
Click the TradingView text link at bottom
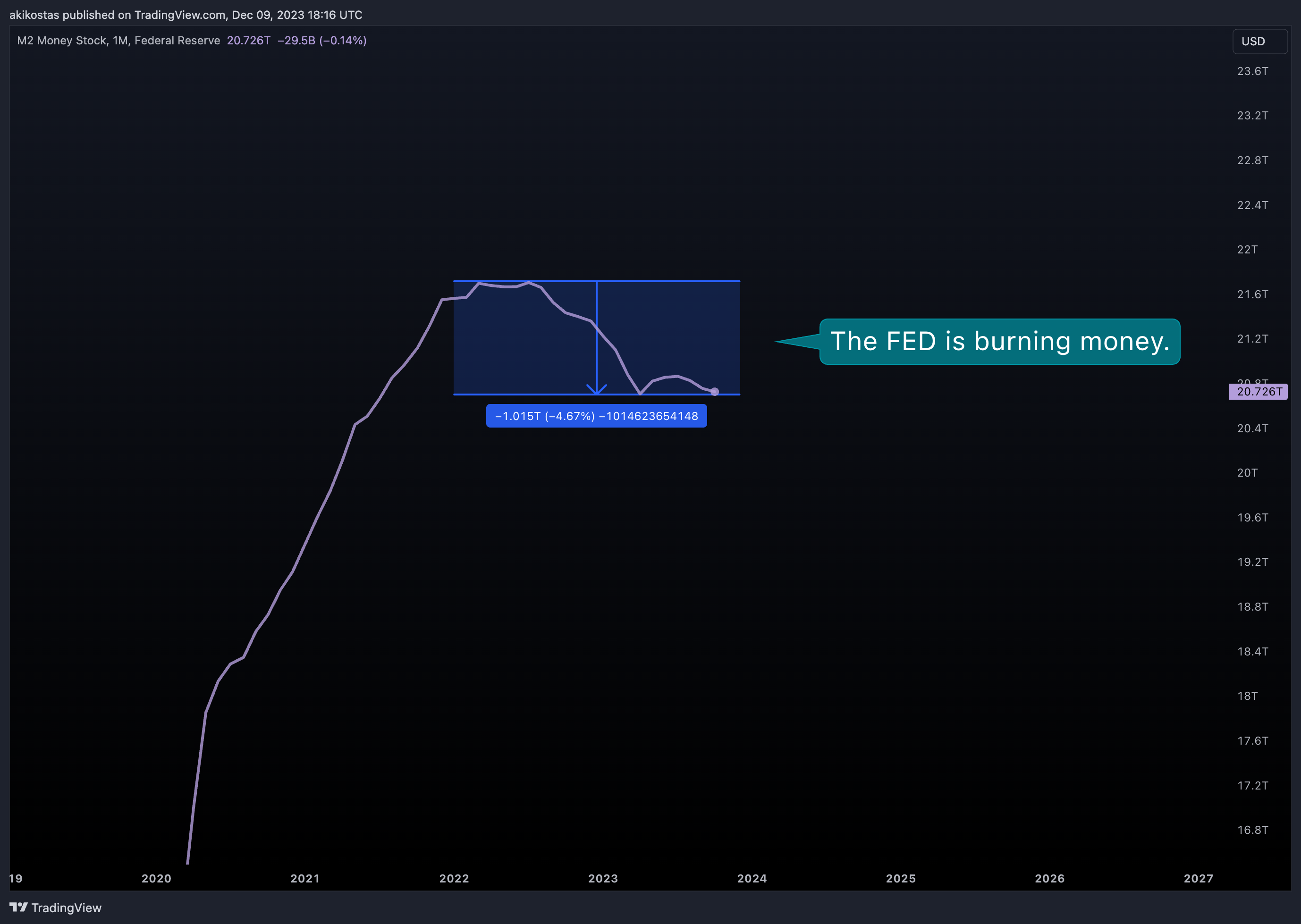(x=66, y=907)
